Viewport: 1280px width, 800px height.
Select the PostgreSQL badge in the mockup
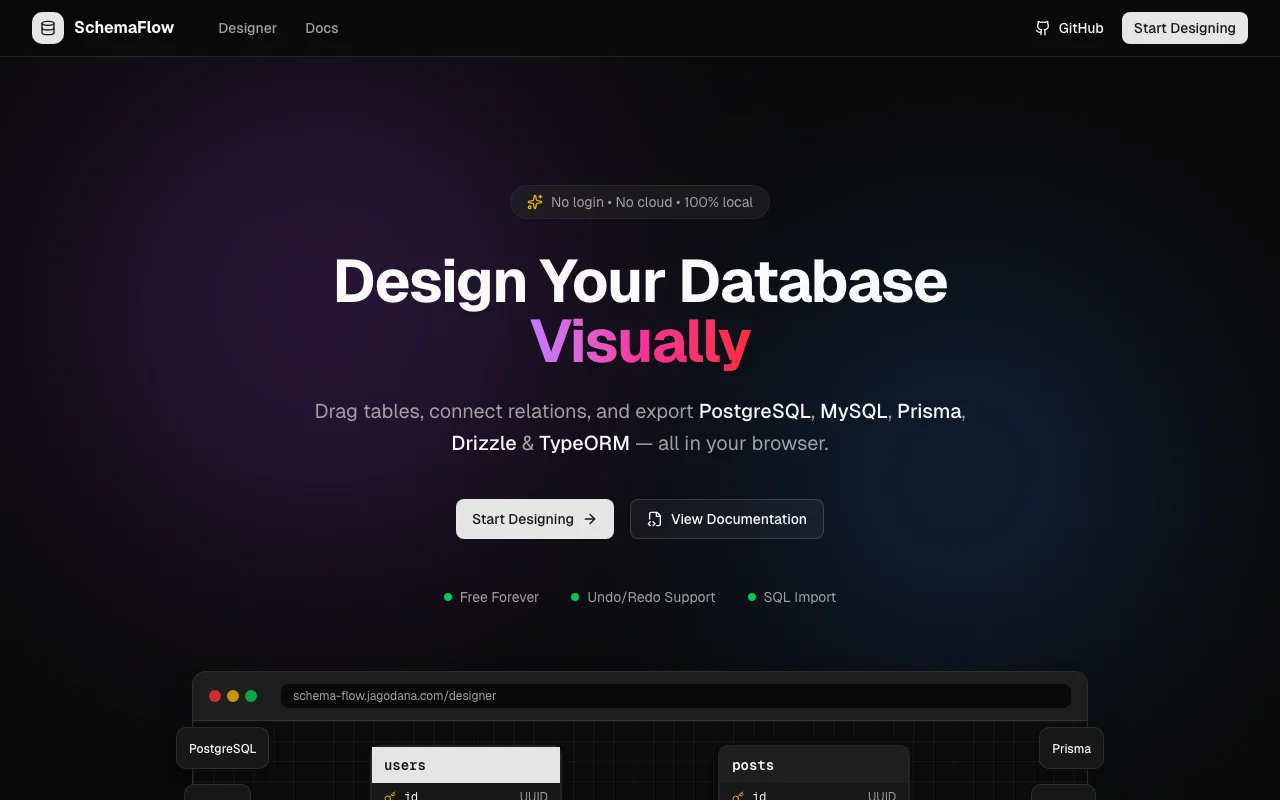click(x=222, y=748)
